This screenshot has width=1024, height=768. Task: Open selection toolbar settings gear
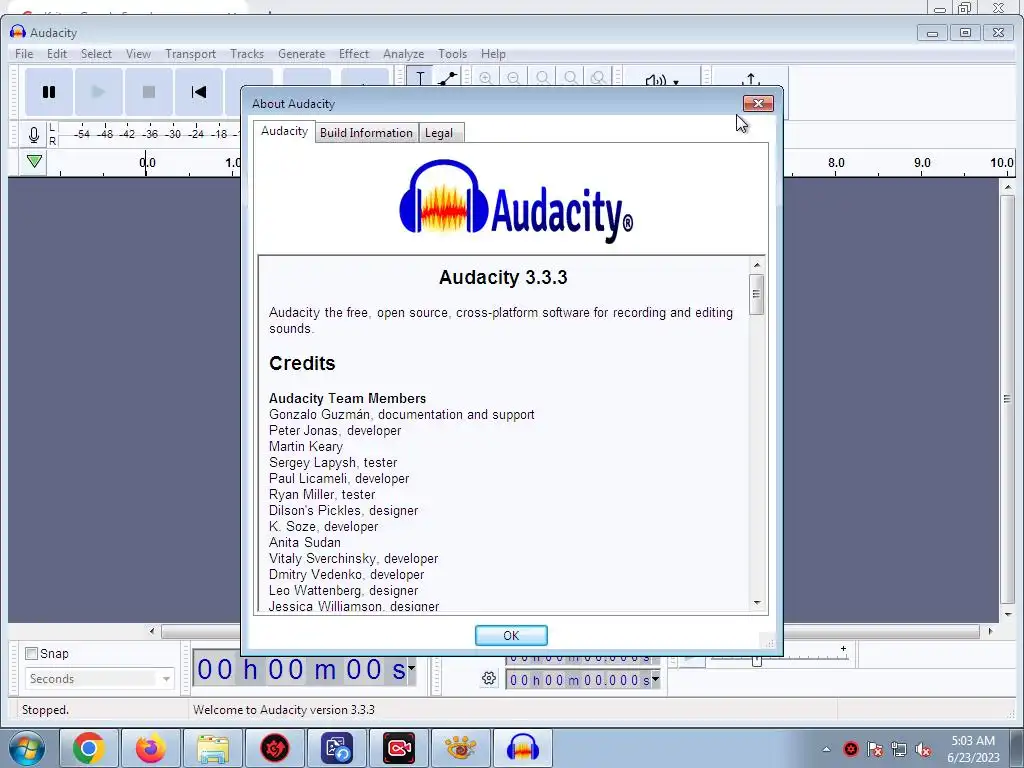point(488,679)
